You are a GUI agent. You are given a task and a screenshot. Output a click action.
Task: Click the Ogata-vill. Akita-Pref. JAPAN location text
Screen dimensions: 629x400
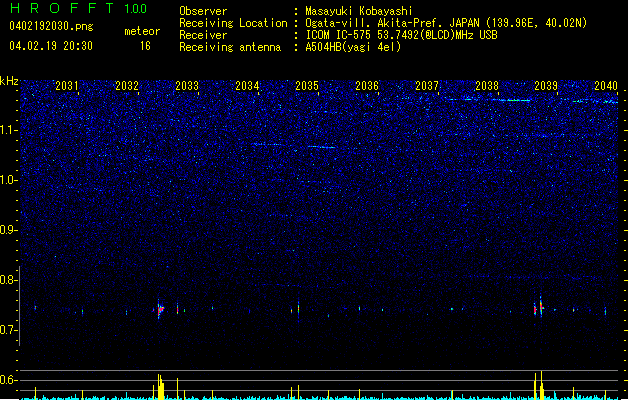click(446, 23)
